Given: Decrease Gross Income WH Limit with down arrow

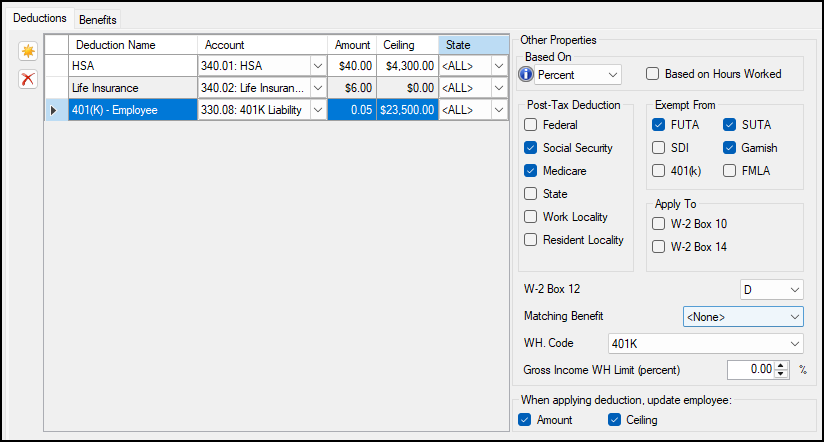Looking at the screenshot, I should (782, 374).
